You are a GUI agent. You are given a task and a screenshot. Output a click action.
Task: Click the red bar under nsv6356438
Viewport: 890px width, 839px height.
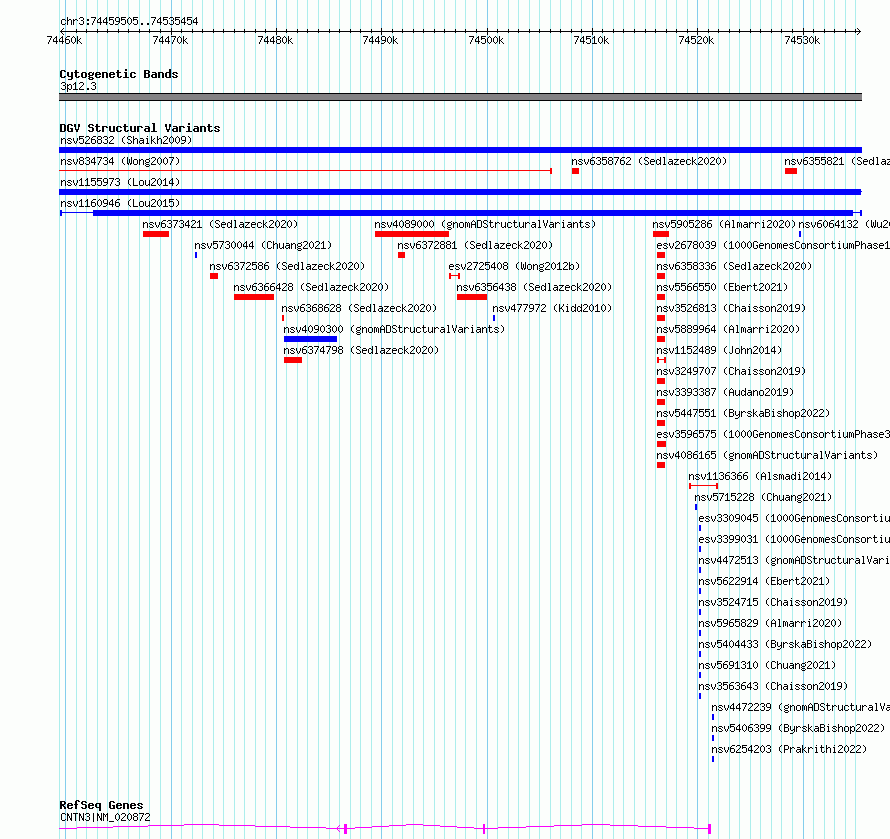pyautogui.click(x=472, y=297)
